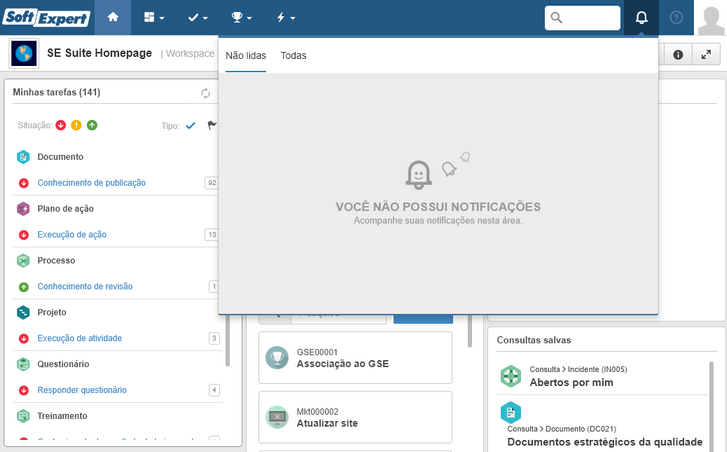
Task: Click the magnifier search icon
Action: point(556,18)
